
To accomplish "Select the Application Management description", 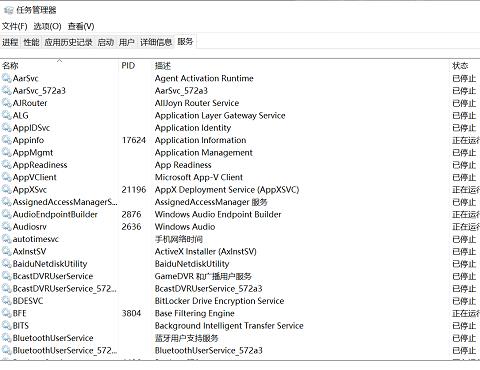I will 204,152.
